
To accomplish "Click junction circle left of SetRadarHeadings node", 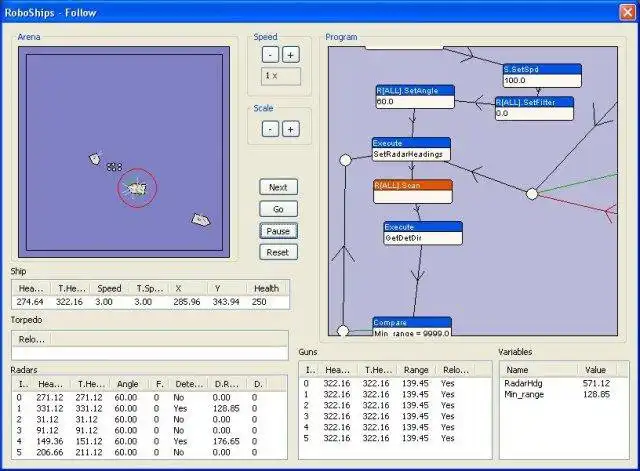I will coord(345,160).
